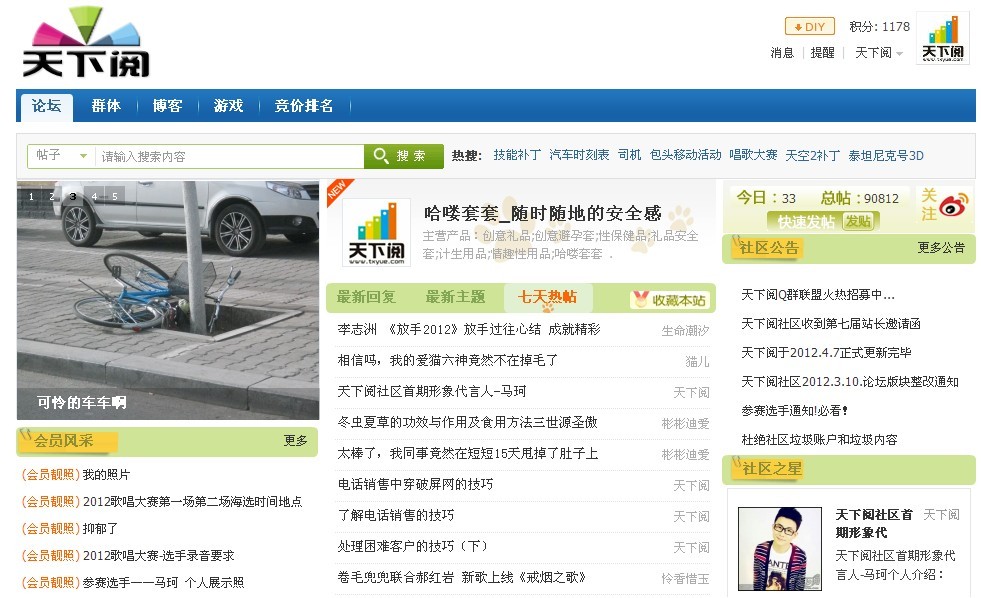Click the search content input field
Image resolution: width=981 pixels, height=598 pixels.
coord(229,157)
